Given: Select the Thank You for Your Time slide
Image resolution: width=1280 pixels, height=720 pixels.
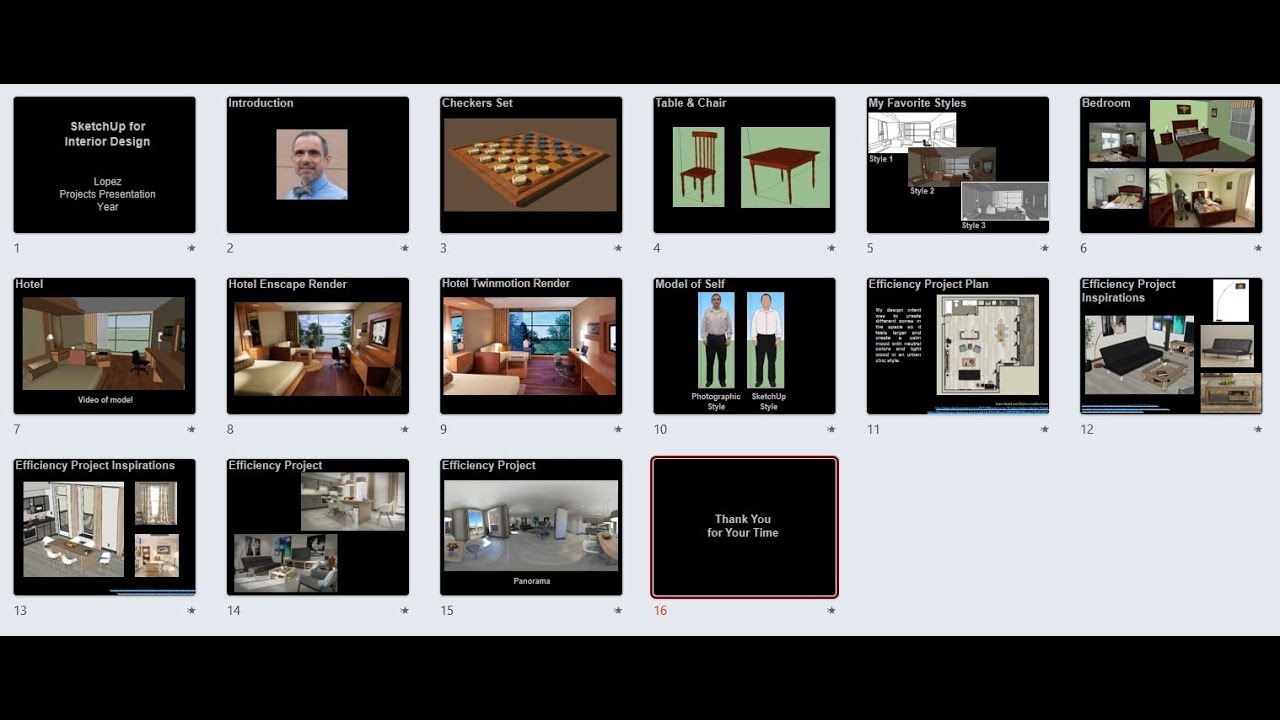Looking at the screenshot, I should 744,527.
